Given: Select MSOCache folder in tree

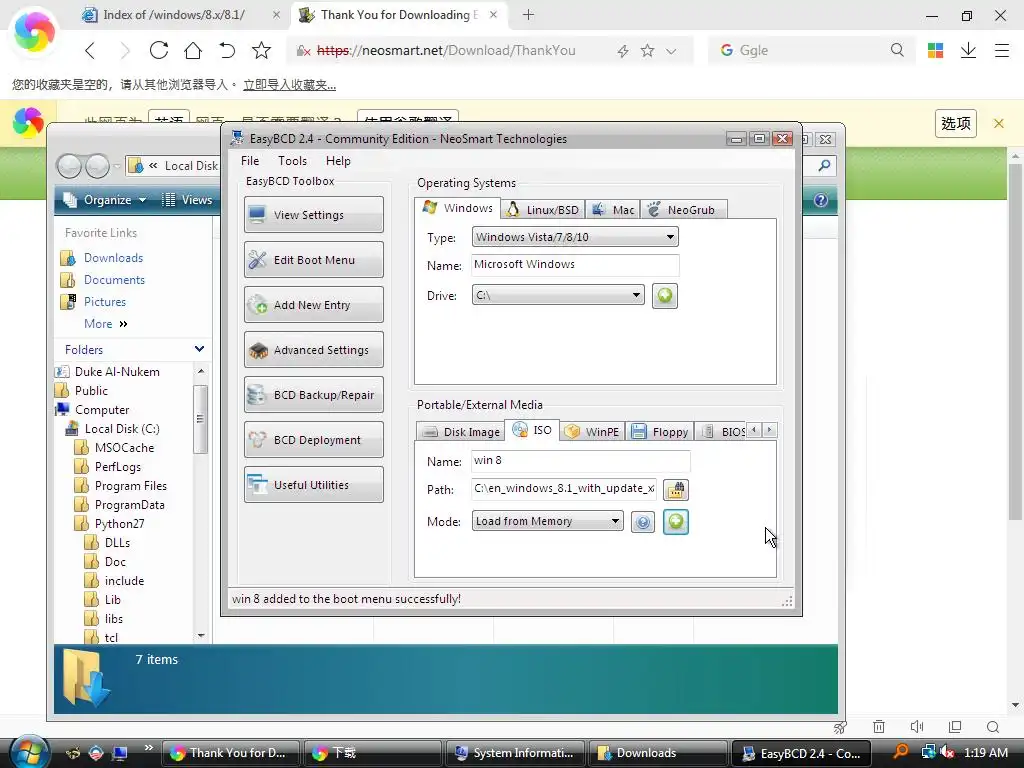Looking at the screenshot, I should point(124,447).
